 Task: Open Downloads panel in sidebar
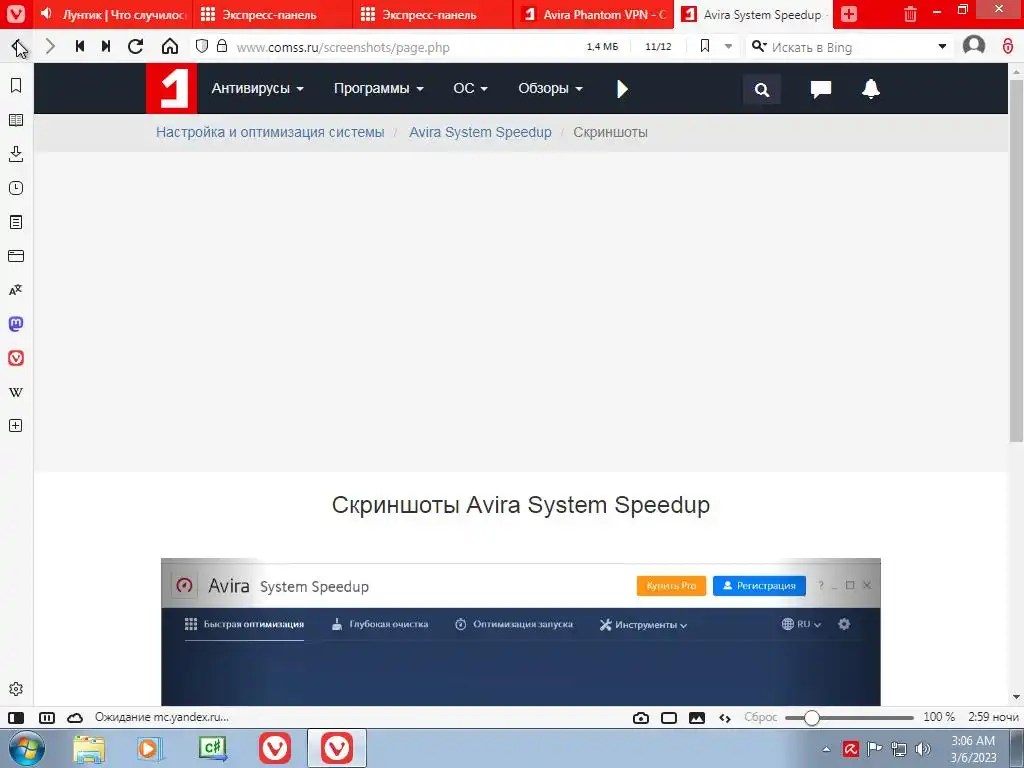(x=16, y=154)
